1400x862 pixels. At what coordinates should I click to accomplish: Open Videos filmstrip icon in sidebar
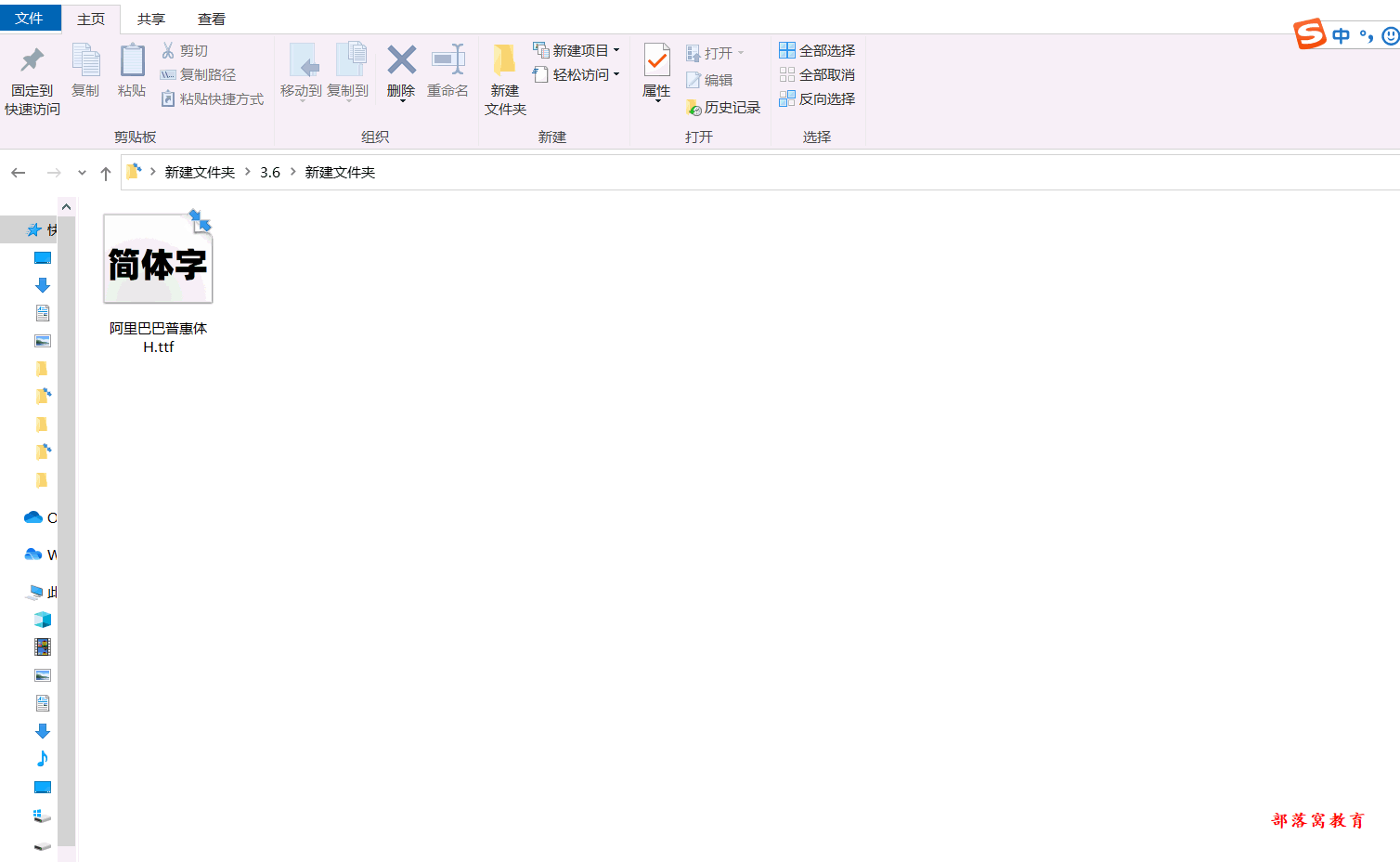[x=43, y=647]
